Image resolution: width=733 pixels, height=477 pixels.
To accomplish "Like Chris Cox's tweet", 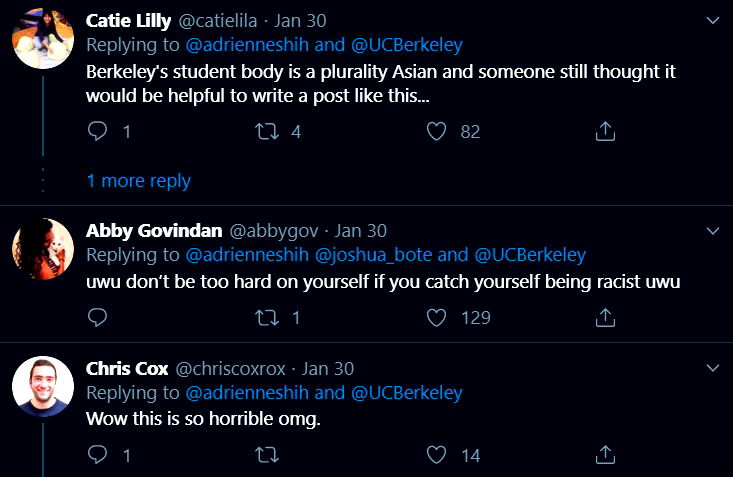I will pyautogui.click(x=436, y=455).
